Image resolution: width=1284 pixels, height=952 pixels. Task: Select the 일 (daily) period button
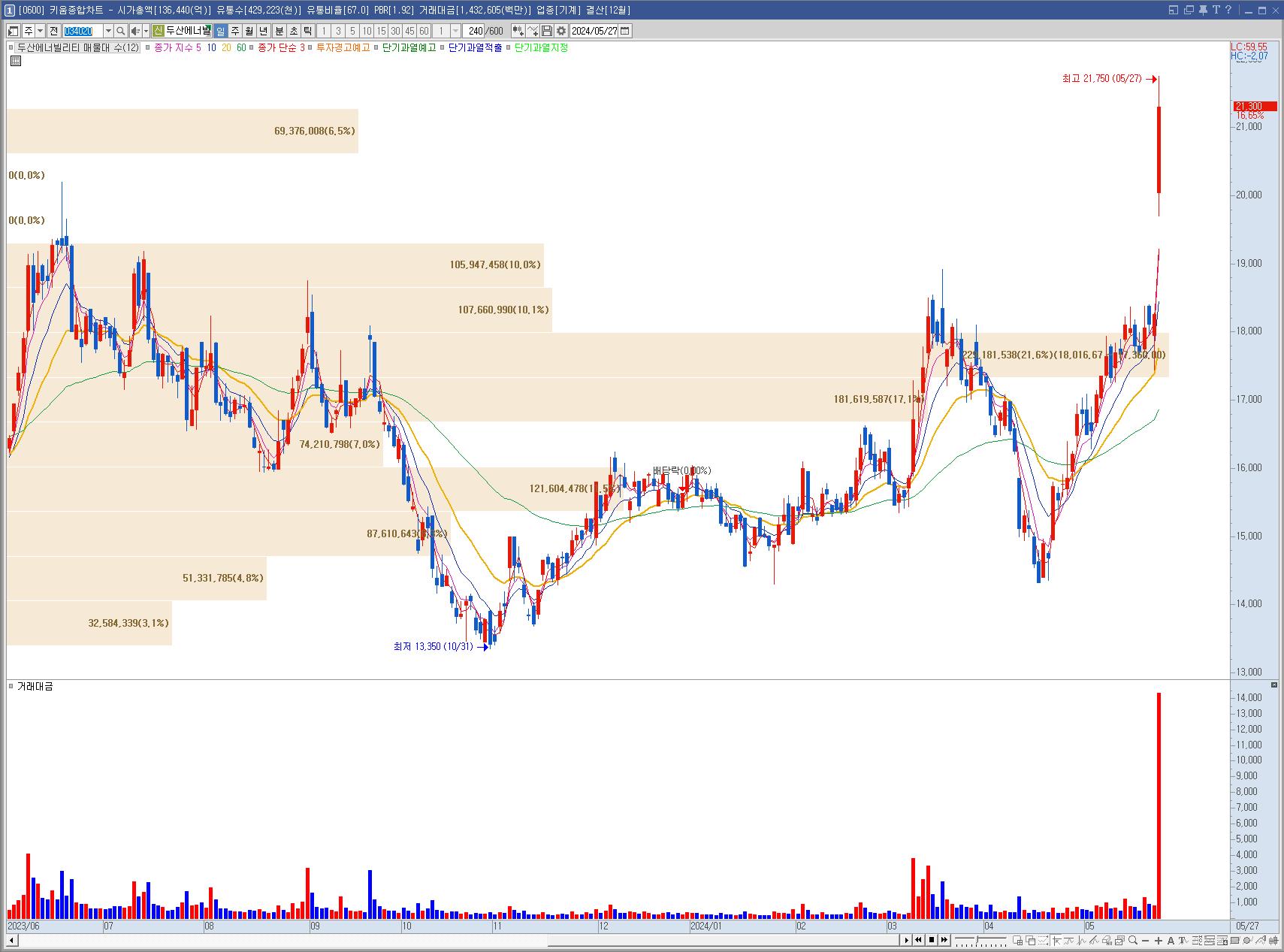click(220, 31)
